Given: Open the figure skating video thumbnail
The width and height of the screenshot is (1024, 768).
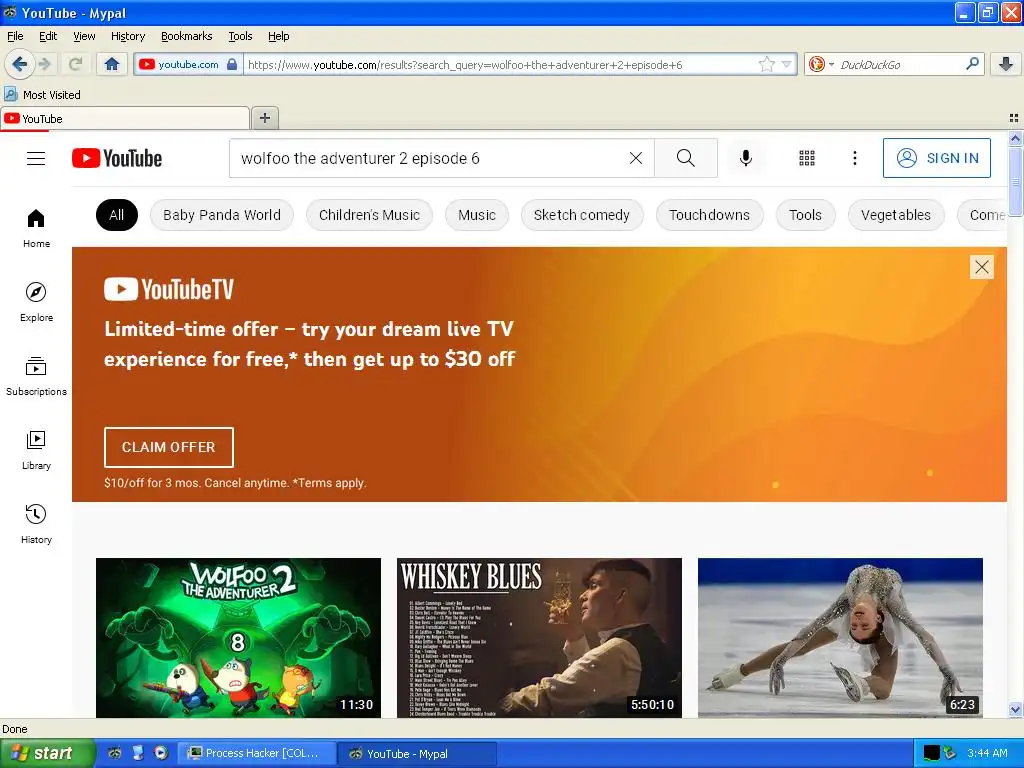Looking at the screenshot, I should (x=840, y=638).
